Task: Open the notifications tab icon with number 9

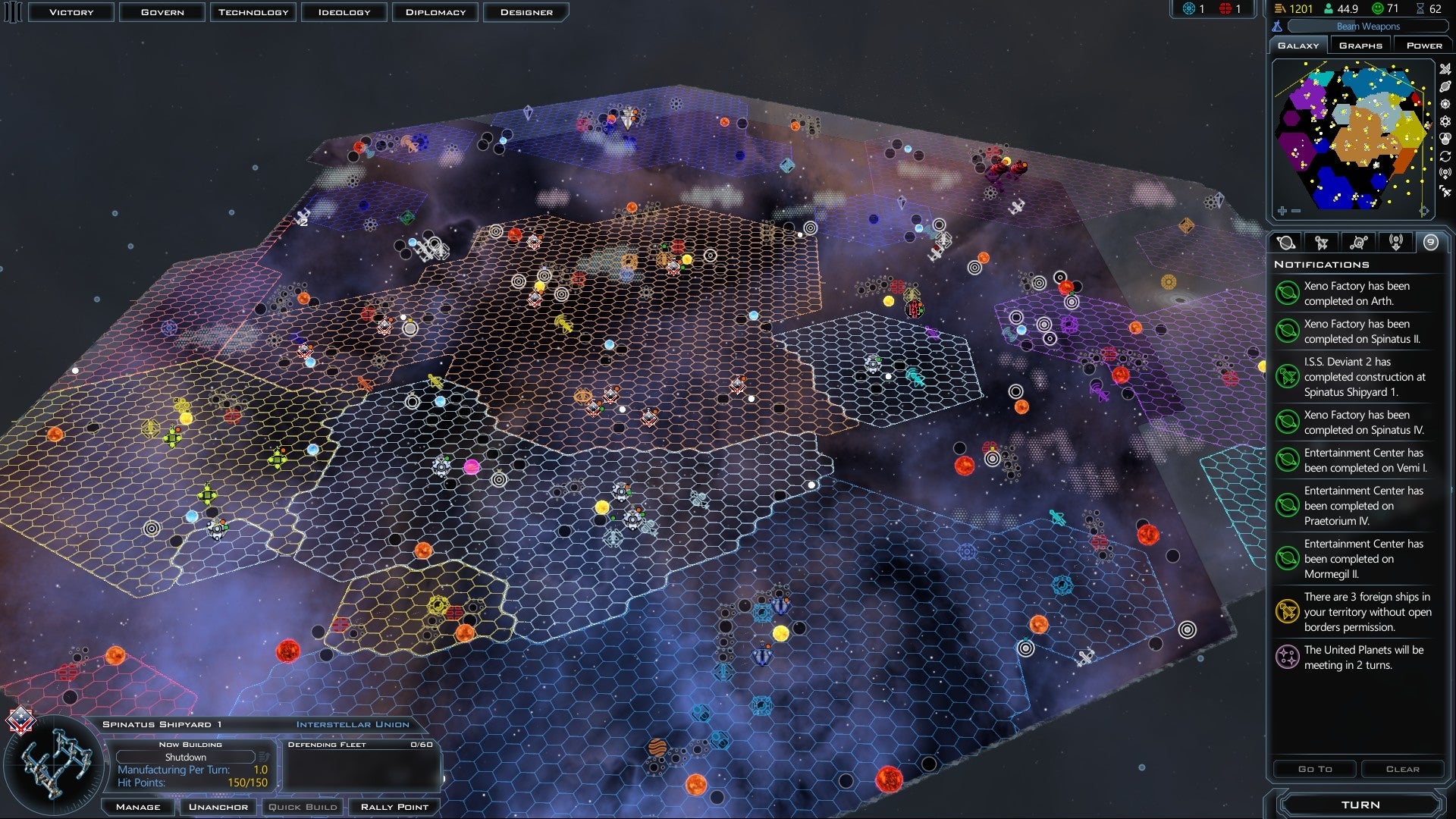Action: click(x=1431, y=243)
